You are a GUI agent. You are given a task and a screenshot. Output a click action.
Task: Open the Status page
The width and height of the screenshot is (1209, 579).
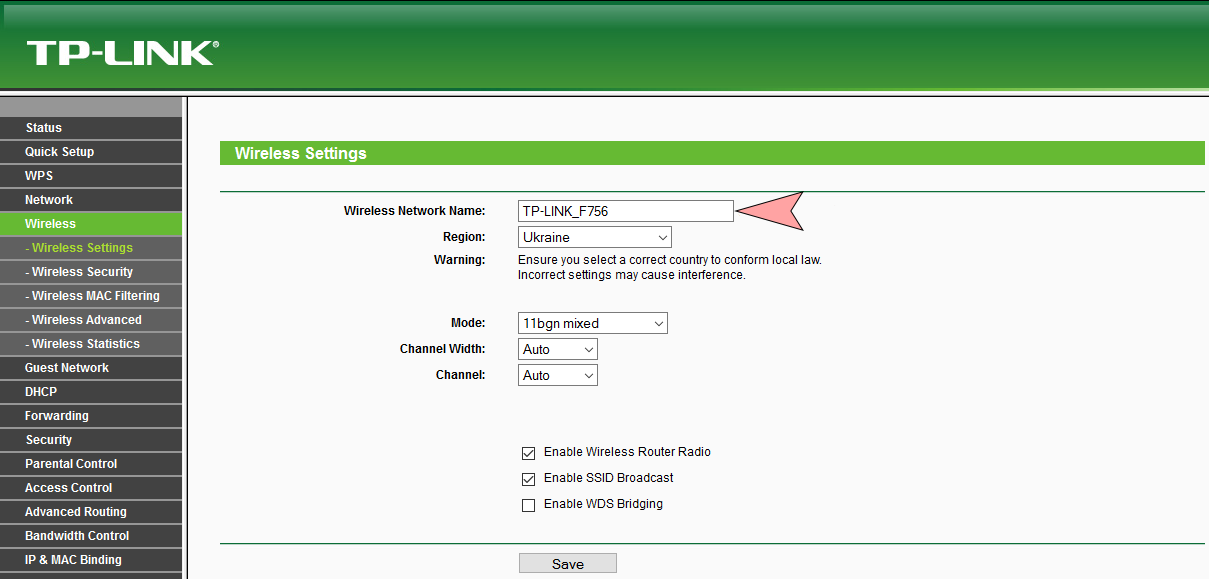(x=43, y=128)
